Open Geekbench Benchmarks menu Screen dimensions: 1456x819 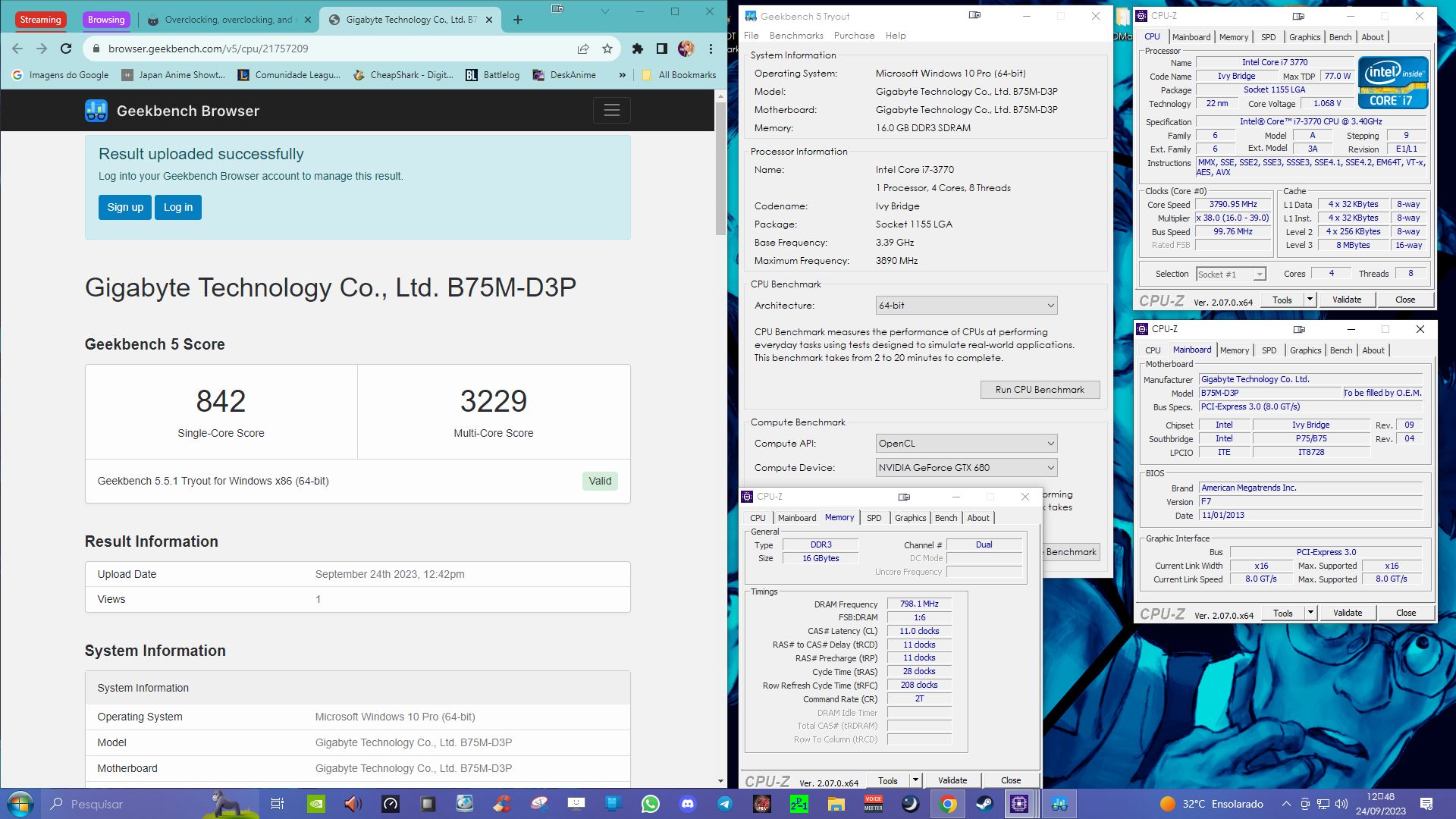tap(796, 36)
